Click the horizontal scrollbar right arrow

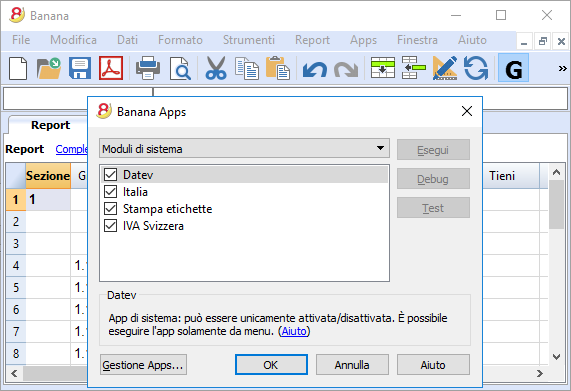tap(540, 373)
